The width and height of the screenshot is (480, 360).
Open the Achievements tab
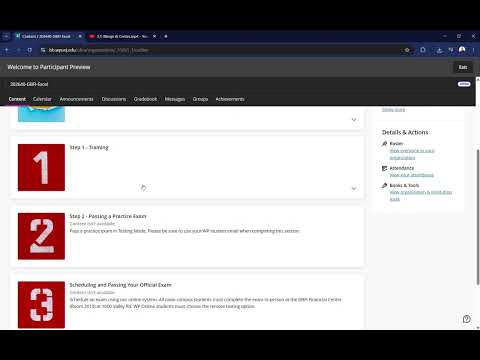coord(230,99)
